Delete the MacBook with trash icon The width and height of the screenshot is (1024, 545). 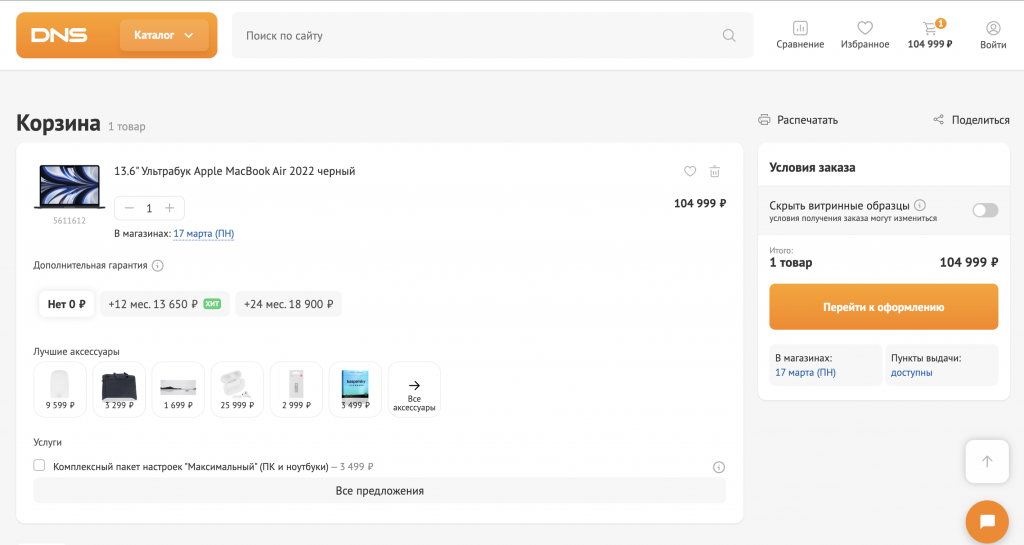pyautogui.click(x=715, y=171)
